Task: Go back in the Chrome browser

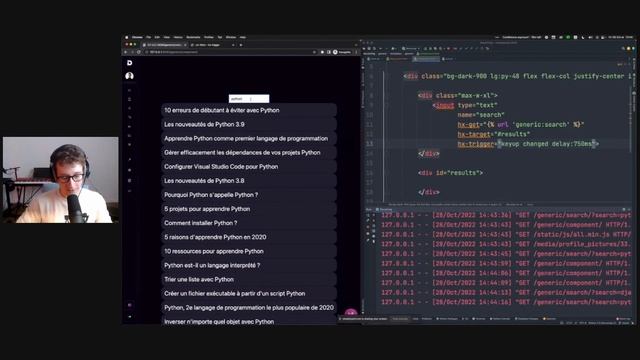Action: pyautogui.click(x=126, y=52)
